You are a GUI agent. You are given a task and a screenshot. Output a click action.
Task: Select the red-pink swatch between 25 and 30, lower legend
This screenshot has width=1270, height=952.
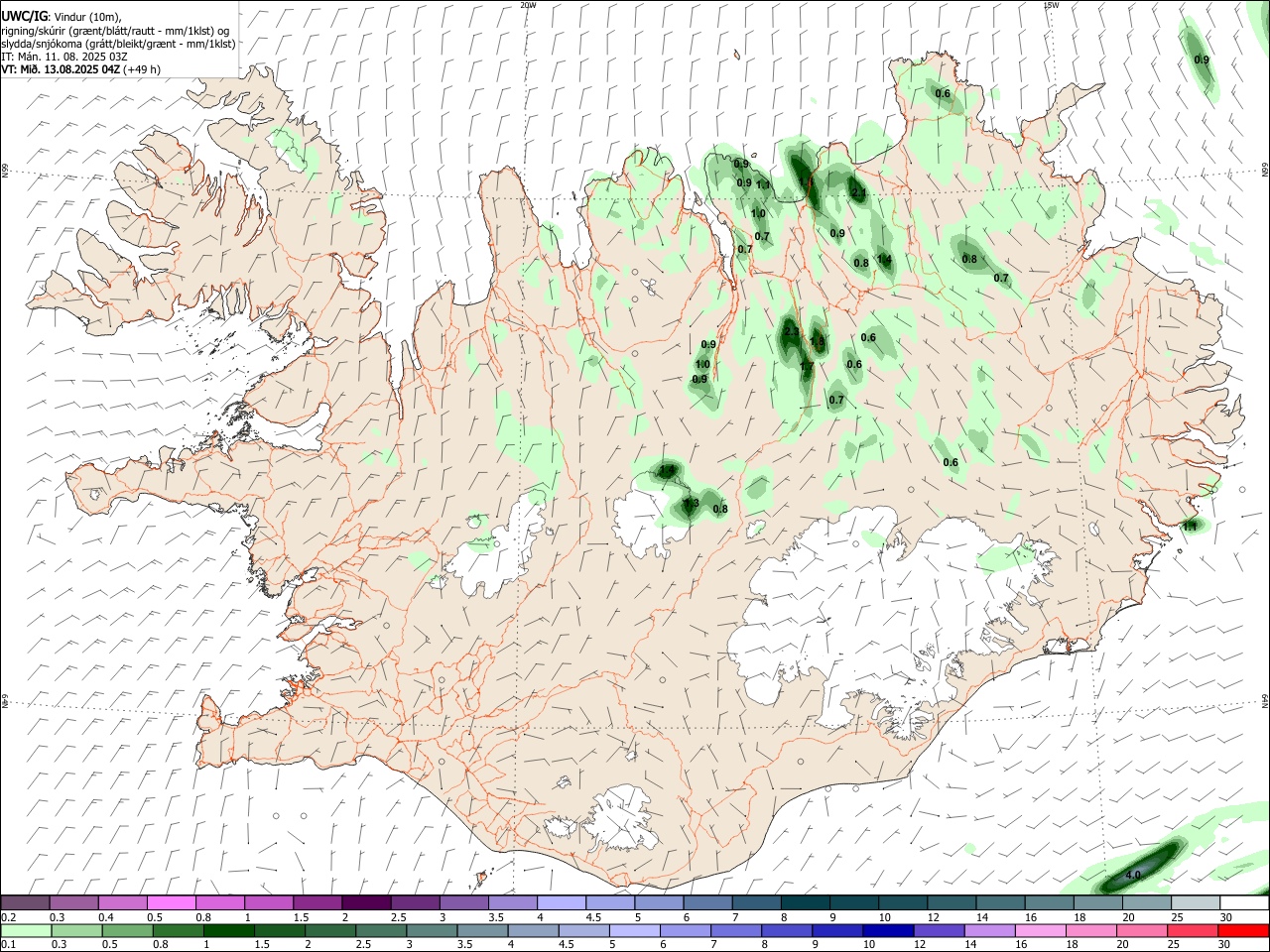coord(1193,930)
